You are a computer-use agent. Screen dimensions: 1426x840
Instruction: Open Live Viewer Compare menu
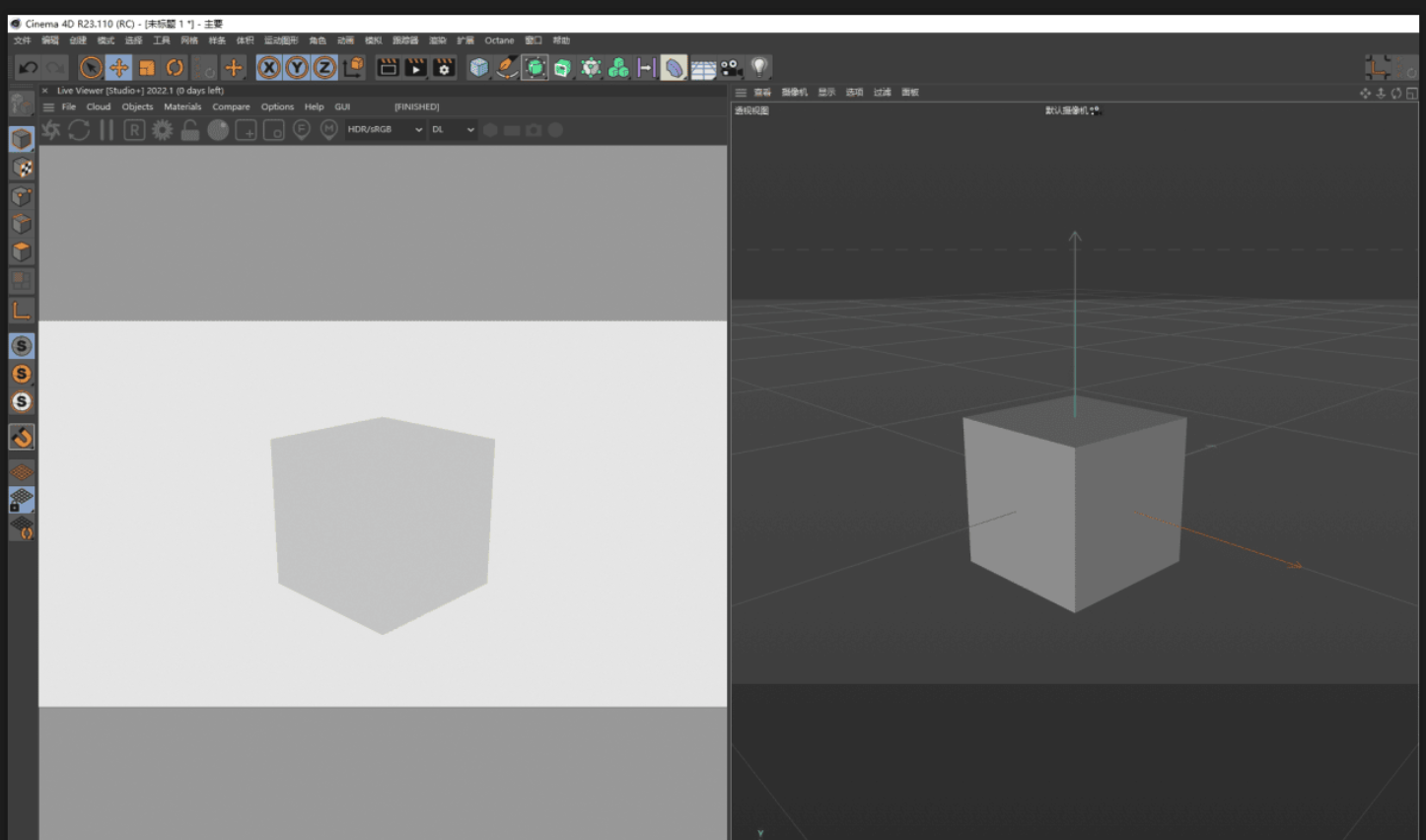[x=231, y=106]
